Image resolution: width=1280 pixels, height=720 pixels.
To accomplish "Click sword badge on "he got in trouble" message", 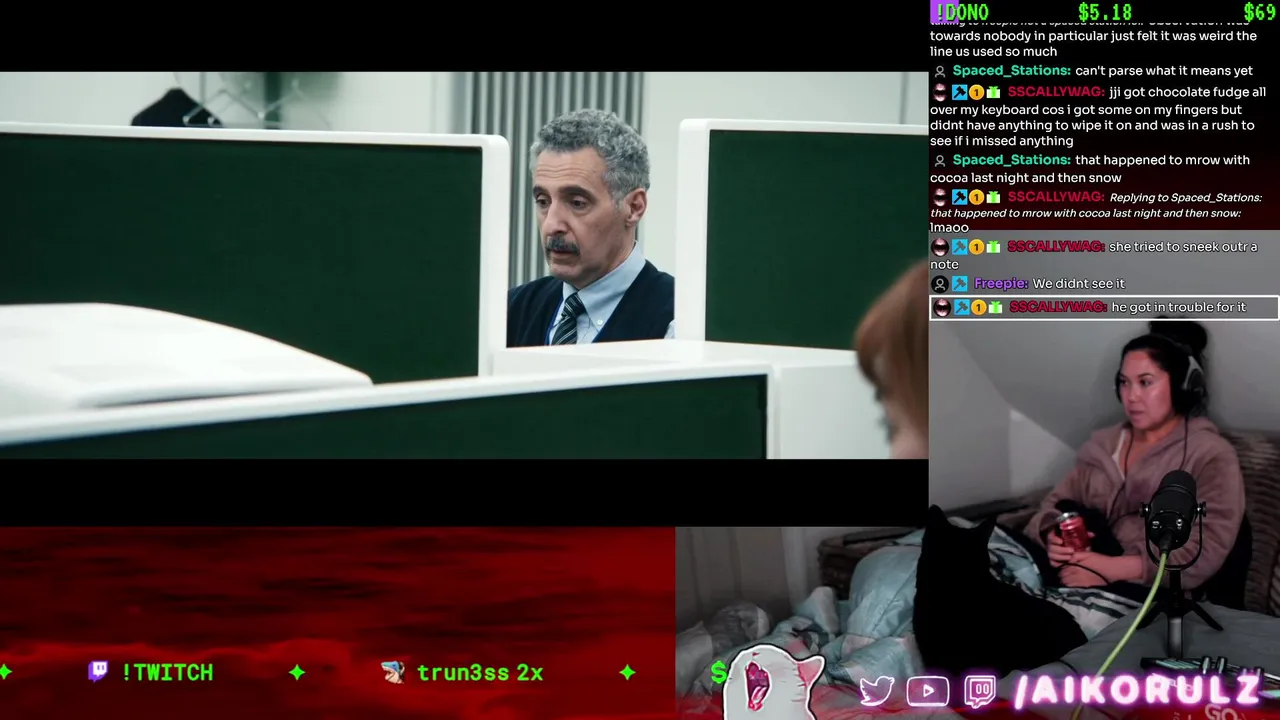I will pyautogui.click(x=961, y=308).
